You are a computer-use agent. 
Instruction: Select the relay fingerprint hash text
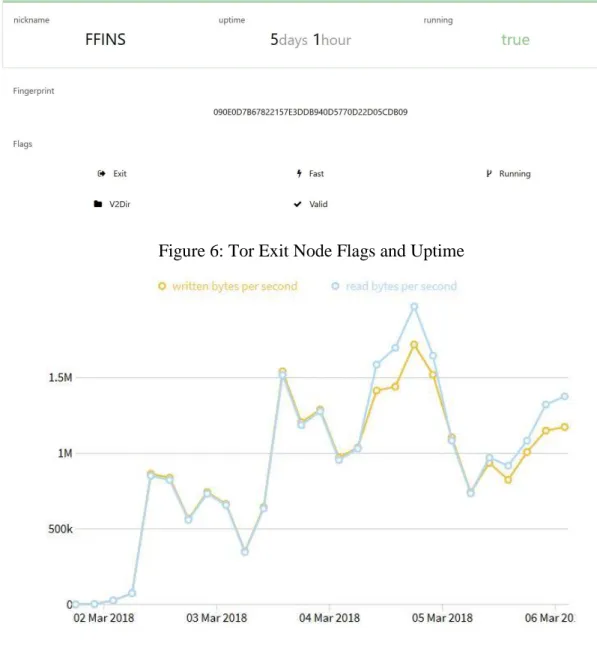tap(310, 112)
